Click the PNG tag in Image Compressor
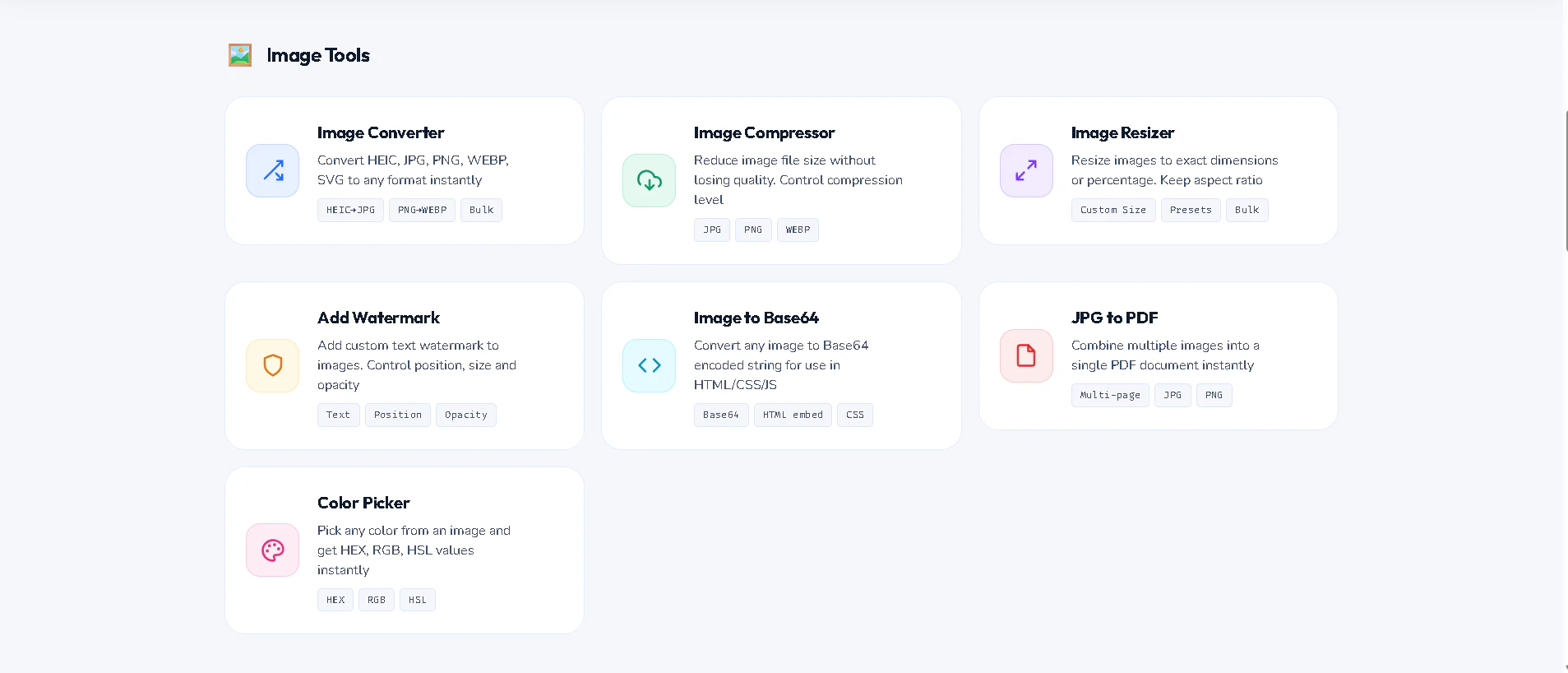This screenshot has height=673, width=1568. coord(753,230)
